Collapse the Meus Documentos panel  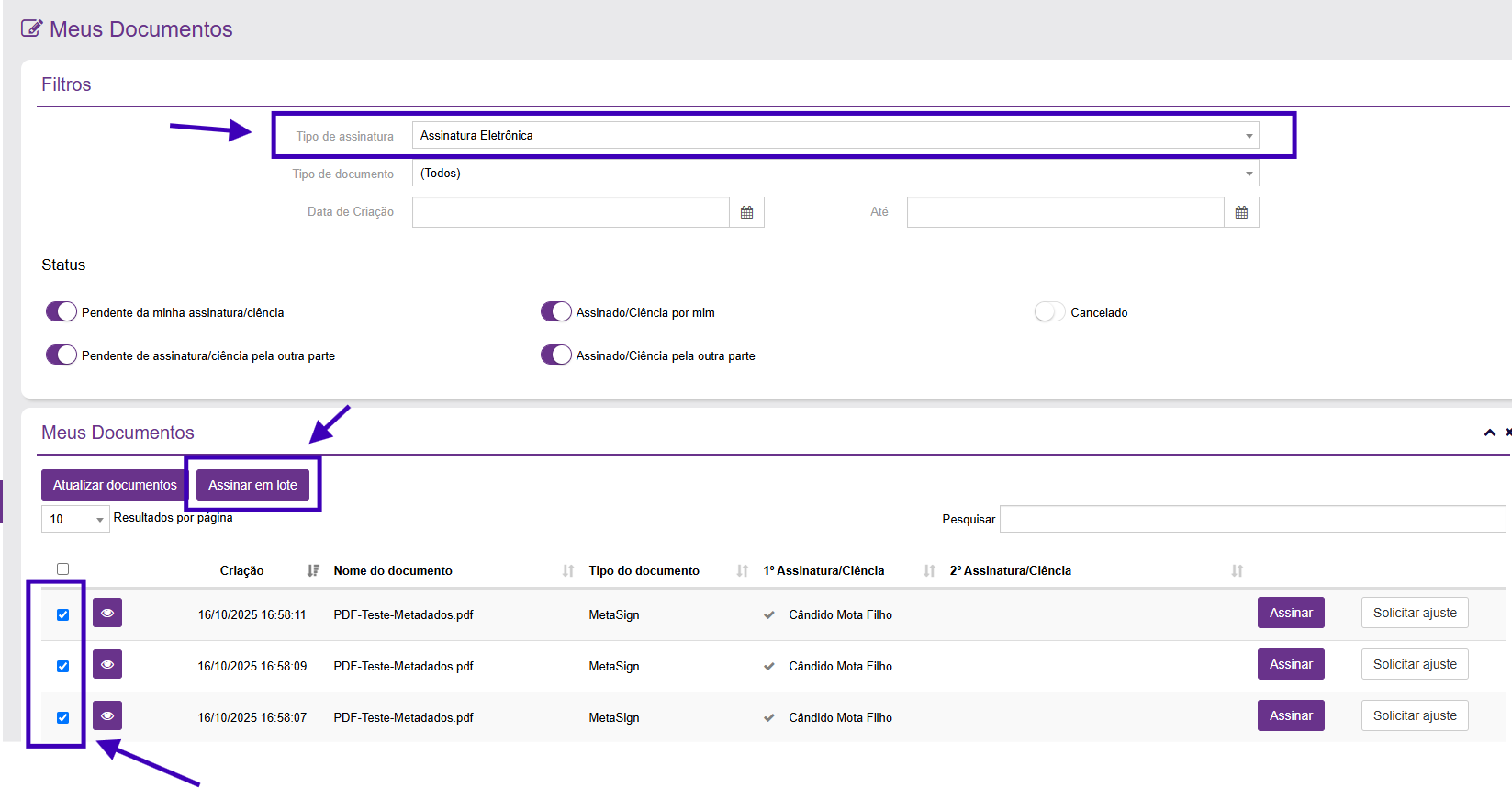tap(1489, 433)
